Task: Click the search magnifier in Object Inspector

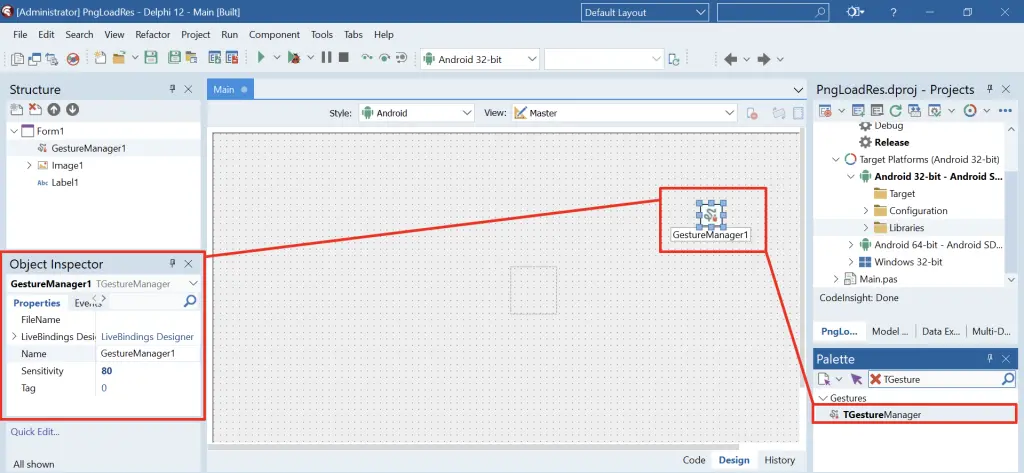Action: (189, 301)
